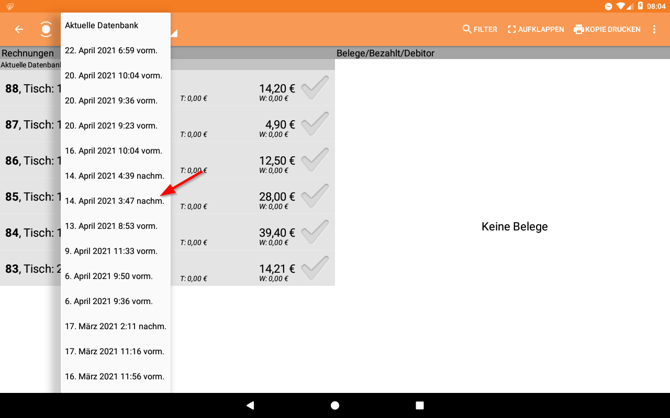Tap the Android recent apps square

pos(420,405)
